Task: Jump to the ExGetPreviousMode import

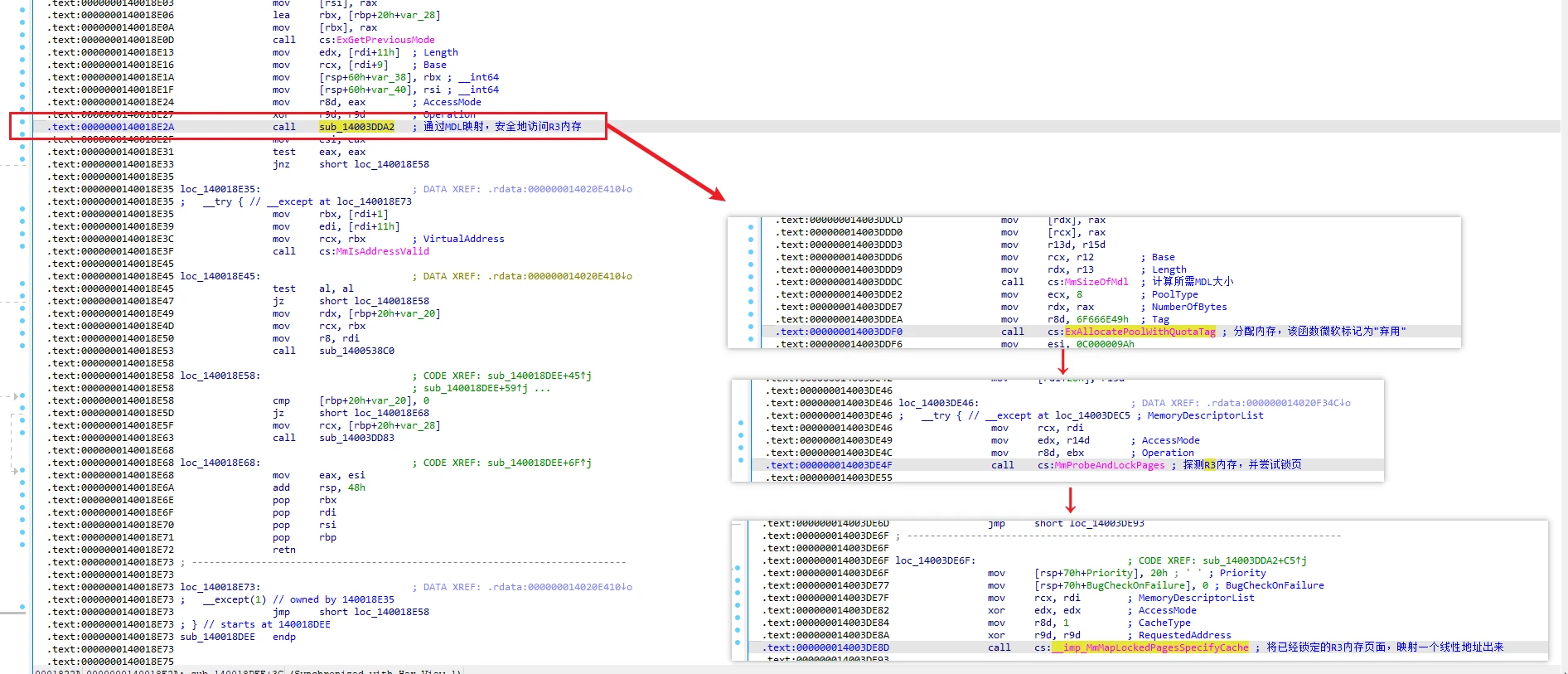Action: coord(385,40)
